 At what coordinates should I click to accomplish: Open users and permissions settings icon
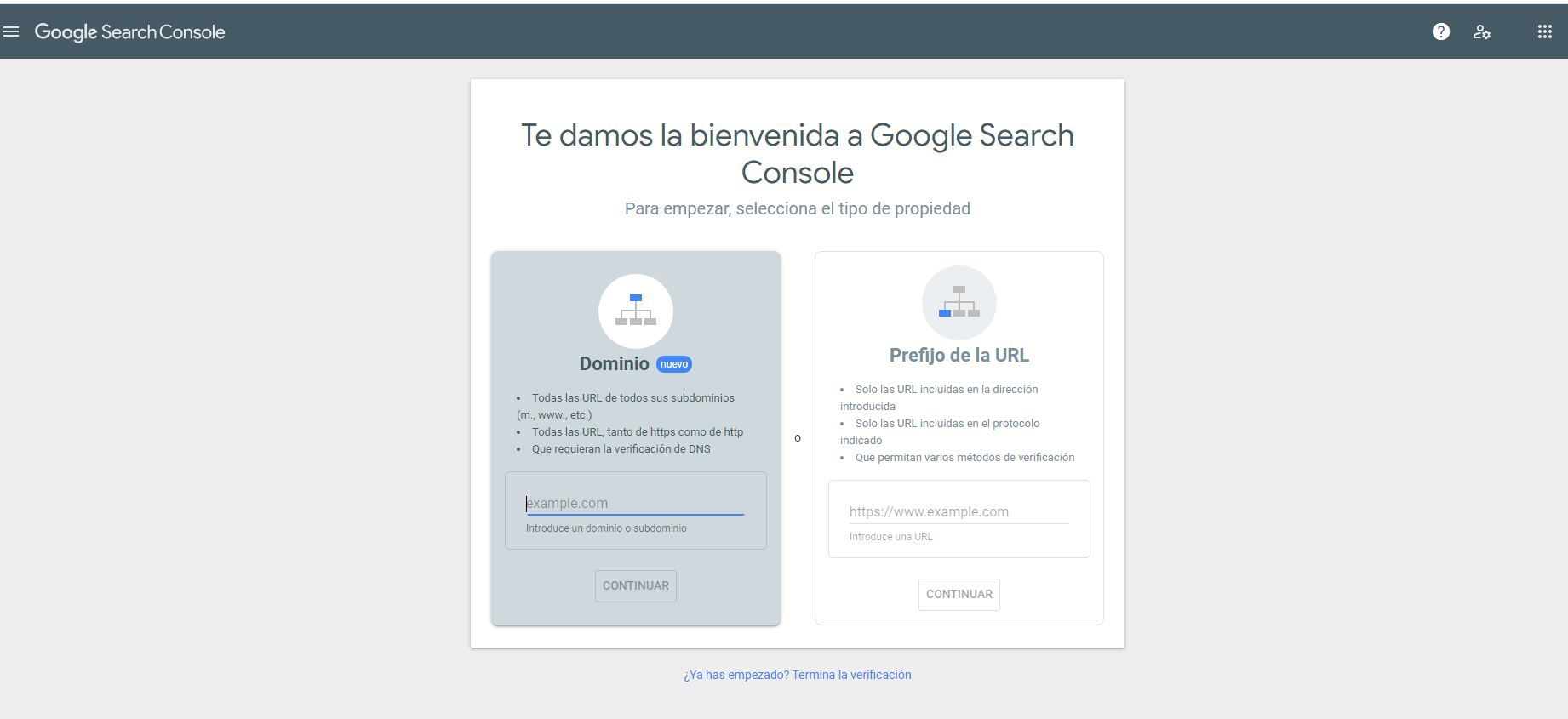click(x=1481, y=31)
